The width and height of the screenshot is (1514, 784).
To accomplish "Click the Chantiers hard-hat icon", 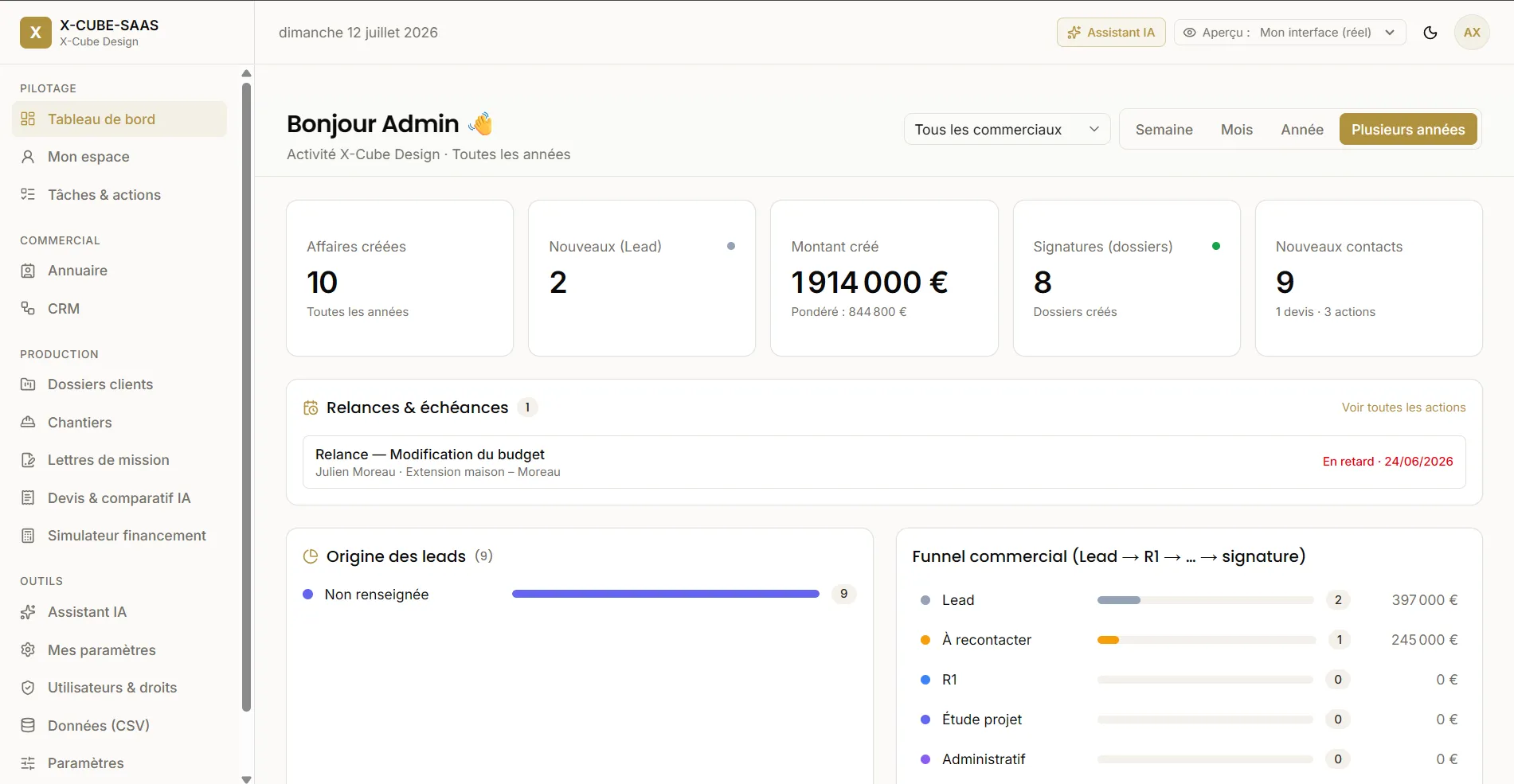I will 28,422.
